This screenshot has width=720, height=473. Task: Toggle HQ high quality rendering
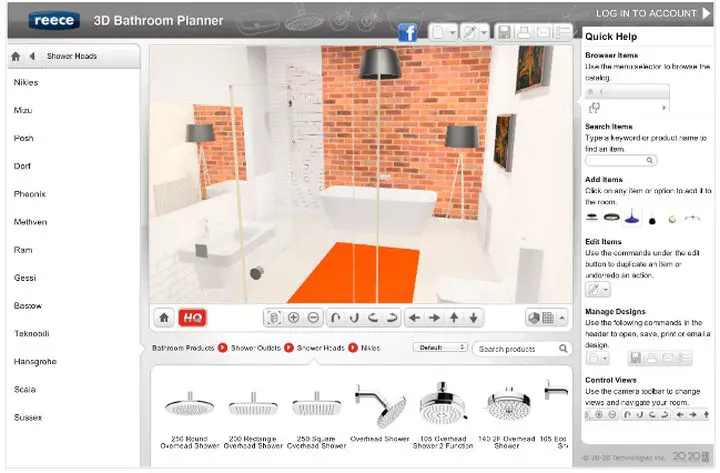point(192,318)
